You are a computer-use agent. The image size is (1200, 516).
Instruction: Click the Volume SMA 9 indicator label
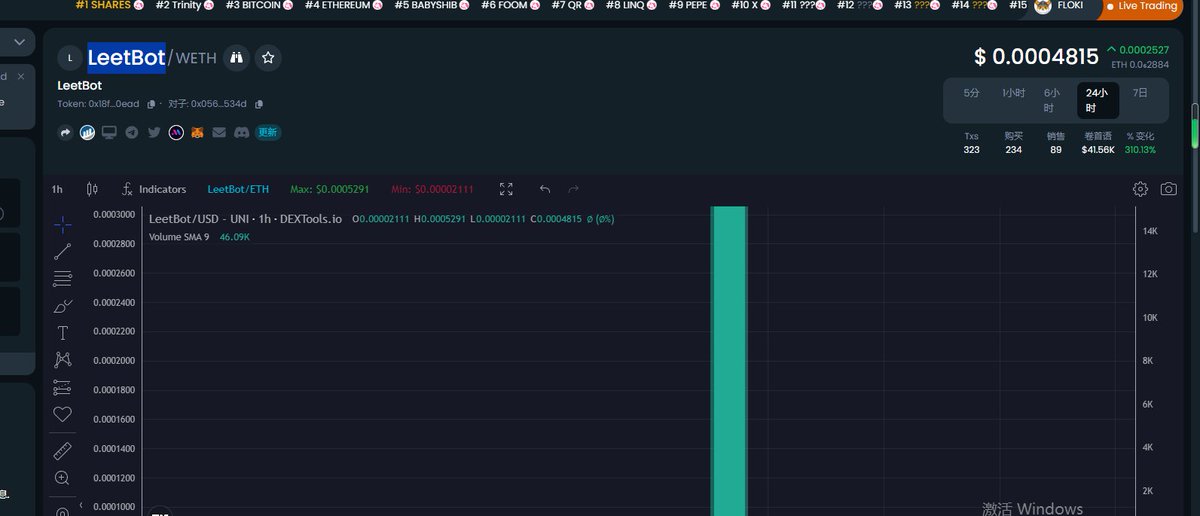click(x=178, y=237)
